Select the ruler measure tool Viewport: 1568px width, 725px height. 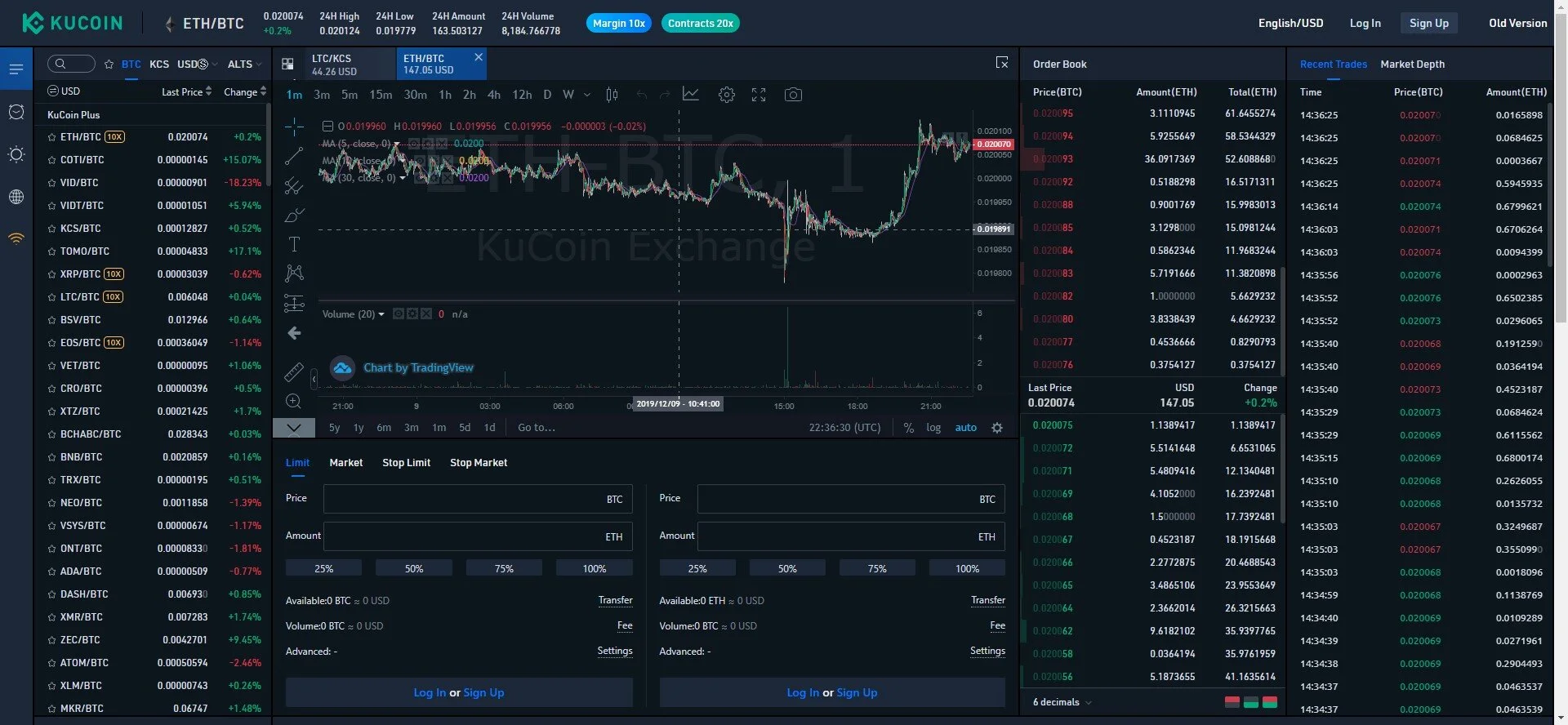click(x=294, y=372)
